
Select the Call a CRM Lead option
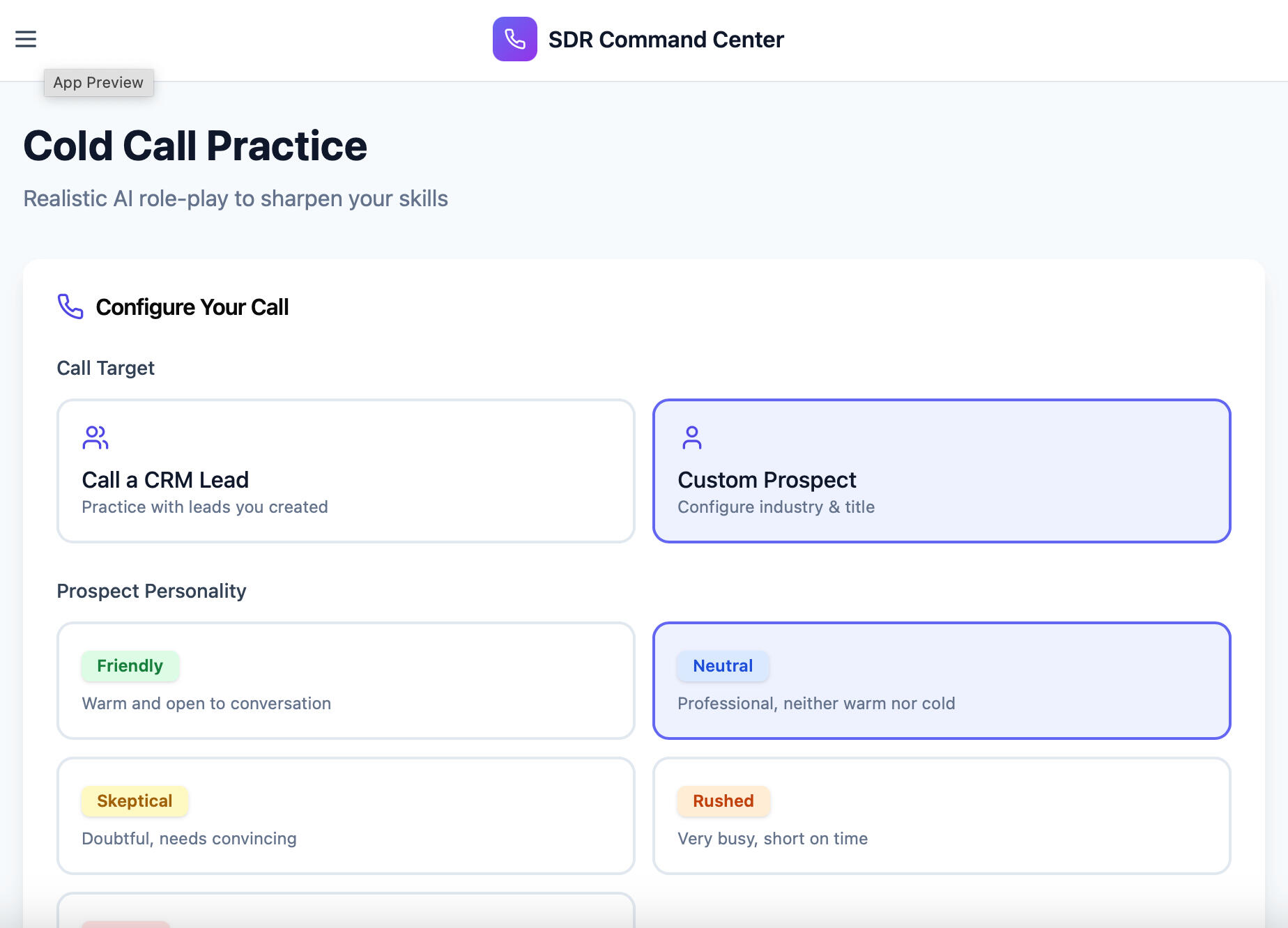[346, 471]
